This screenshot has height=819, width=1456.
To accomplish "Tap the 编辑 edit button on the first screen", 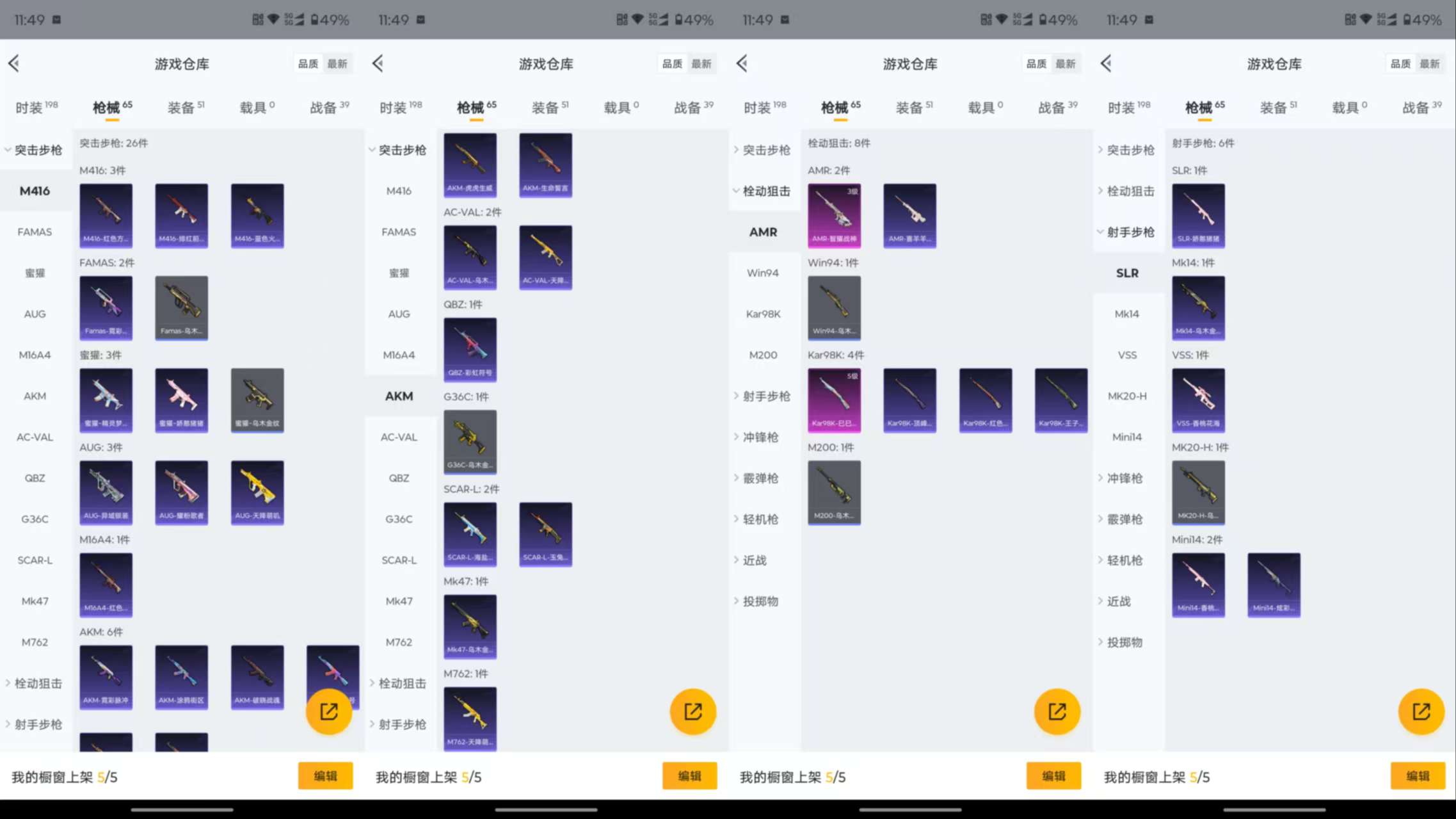I will 325,775.
